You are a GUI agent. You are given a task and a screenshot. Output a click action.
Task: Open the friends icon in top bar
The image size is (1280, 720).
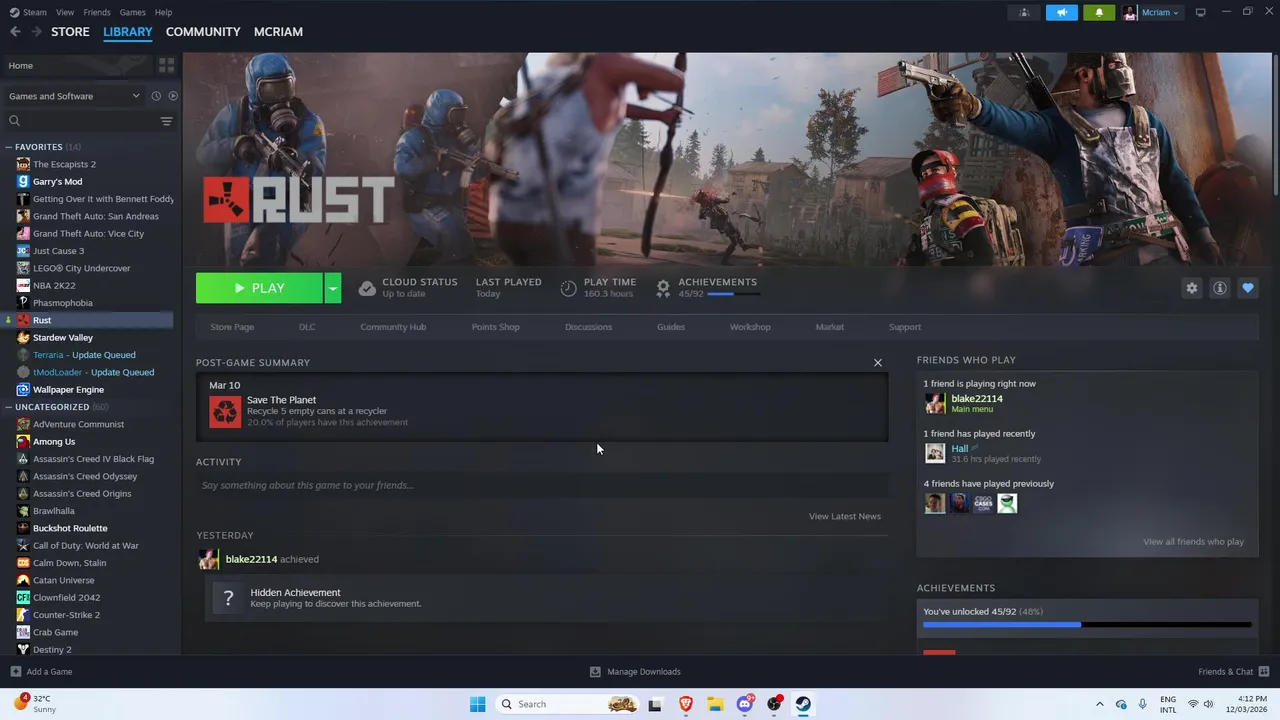[x=1024, y=12]
